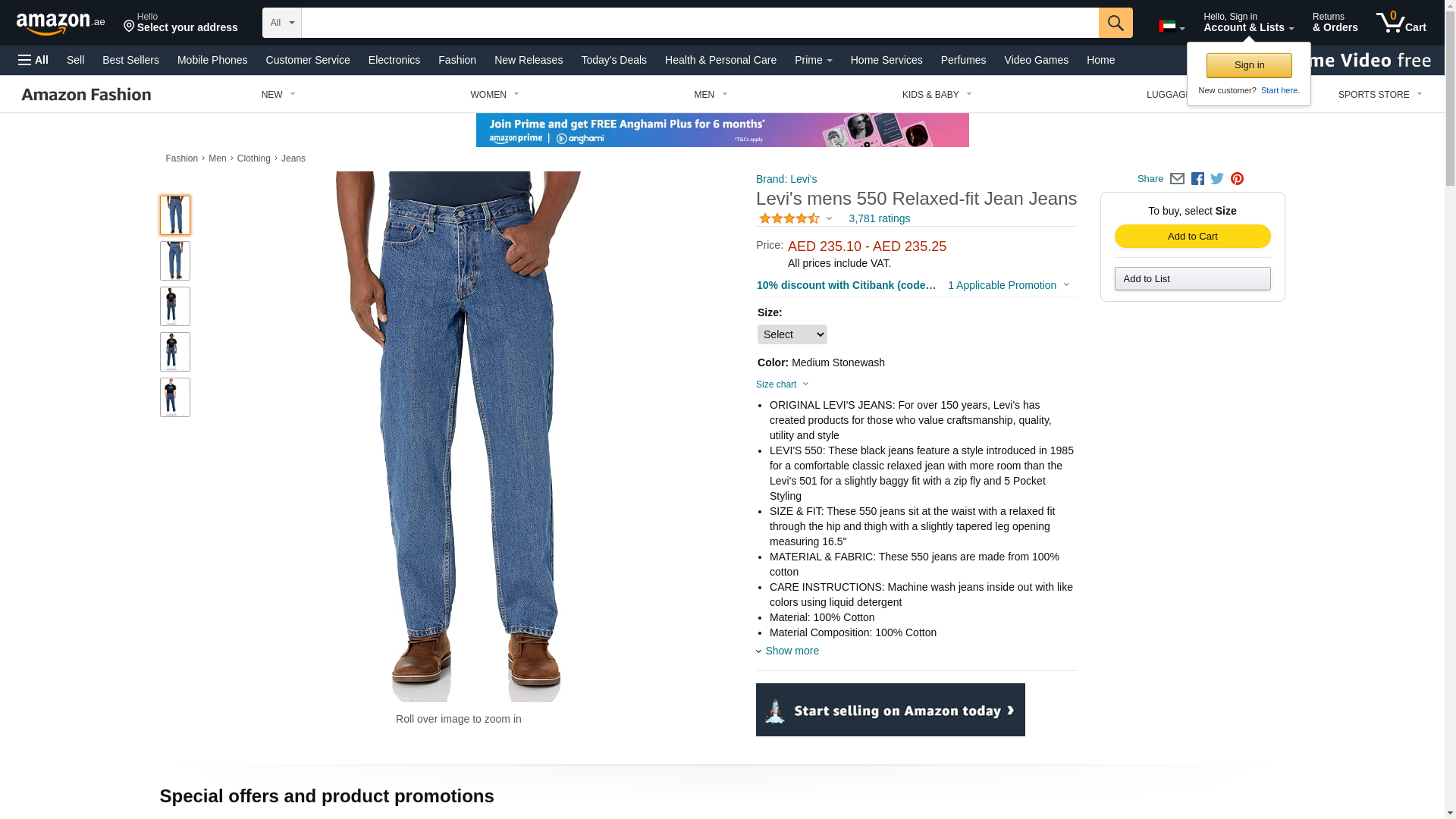Click the search magnifier button

pos(1116,23)
